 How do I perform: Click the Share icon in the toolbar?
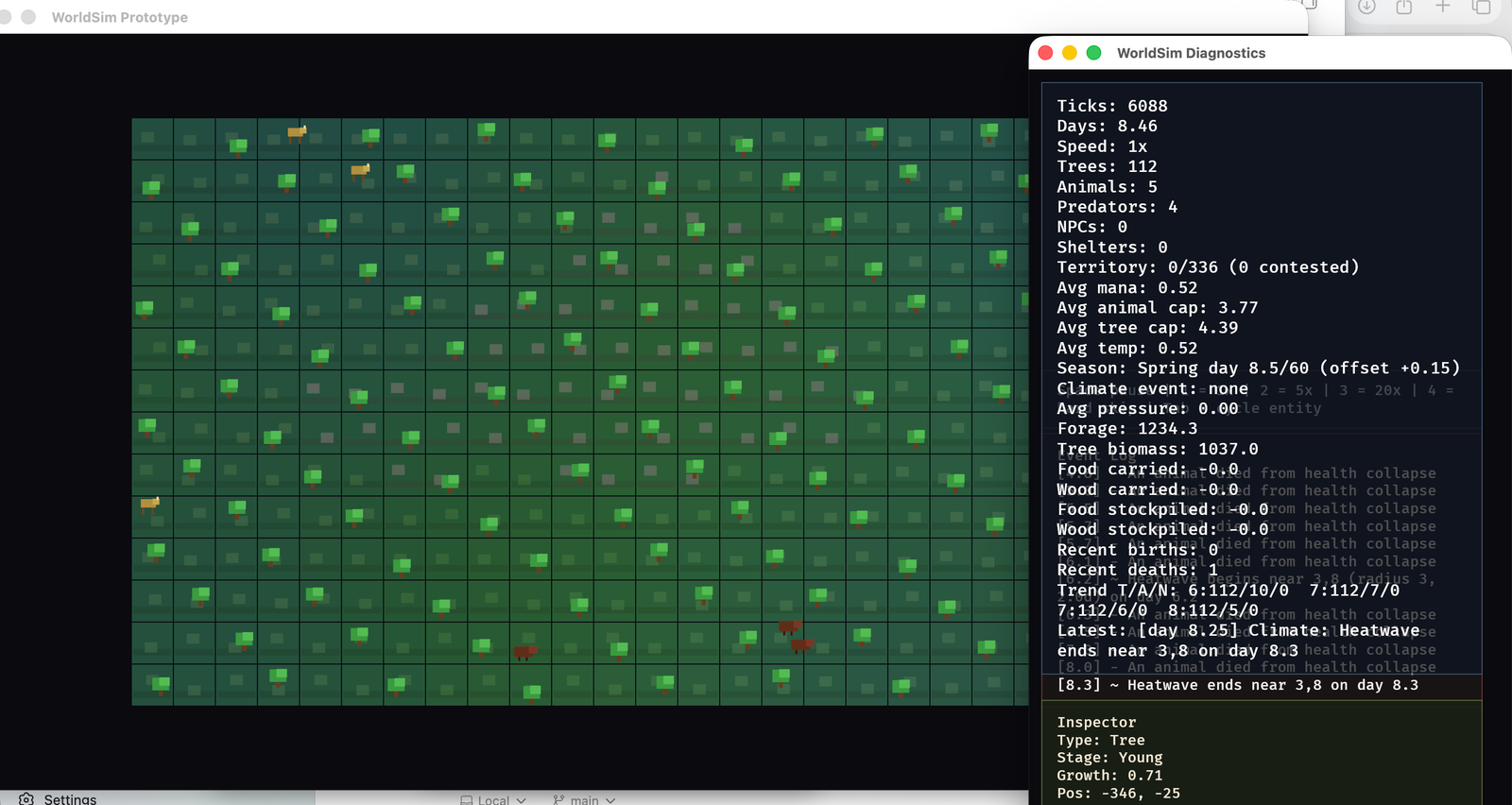click(x=1404, y=8)
